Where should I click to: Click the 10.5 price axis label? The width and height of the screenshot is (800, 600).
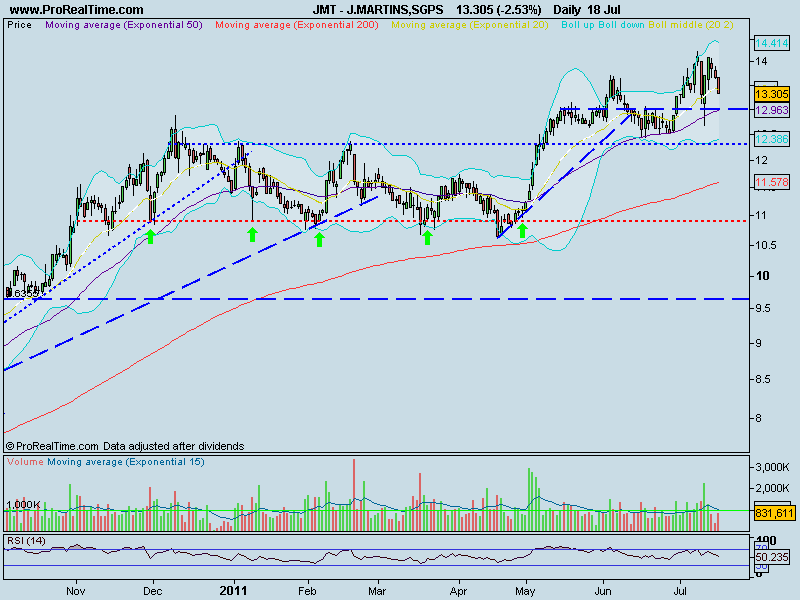pyautogui.click(x=765, y=245)
